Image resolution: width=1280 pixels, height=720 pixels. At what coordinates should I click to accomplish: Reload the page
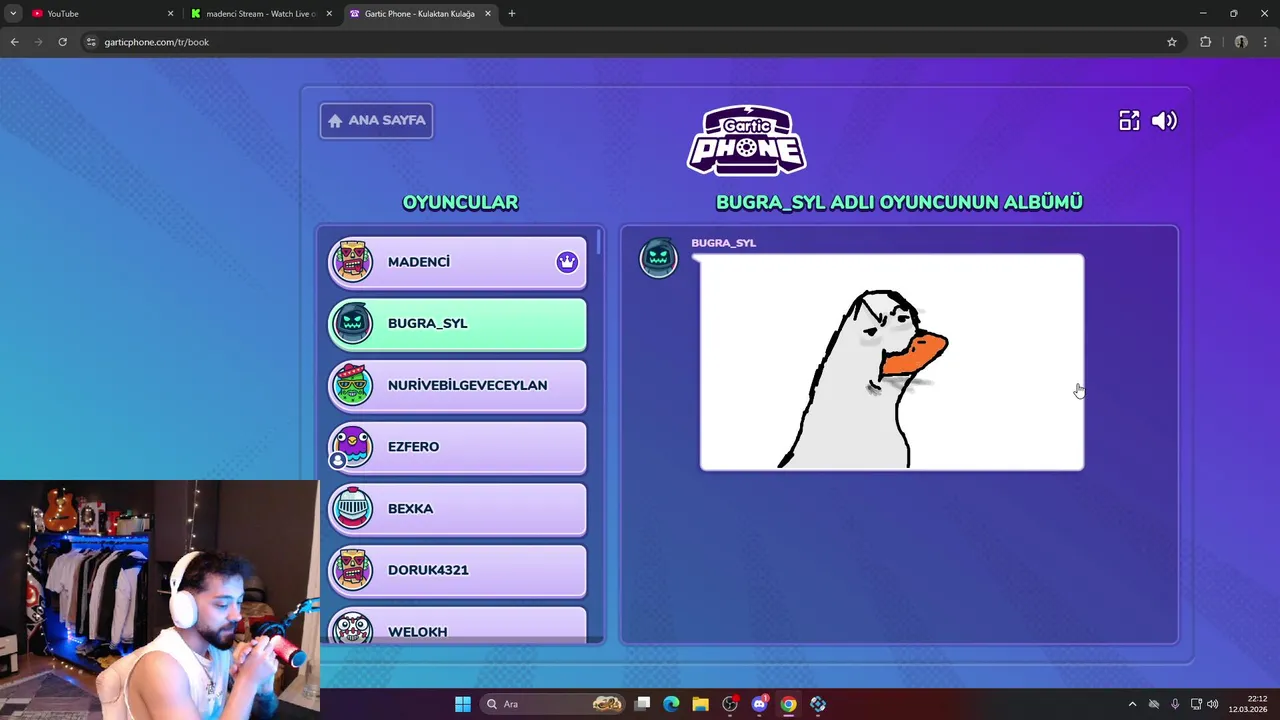click(x=62, y=42)
